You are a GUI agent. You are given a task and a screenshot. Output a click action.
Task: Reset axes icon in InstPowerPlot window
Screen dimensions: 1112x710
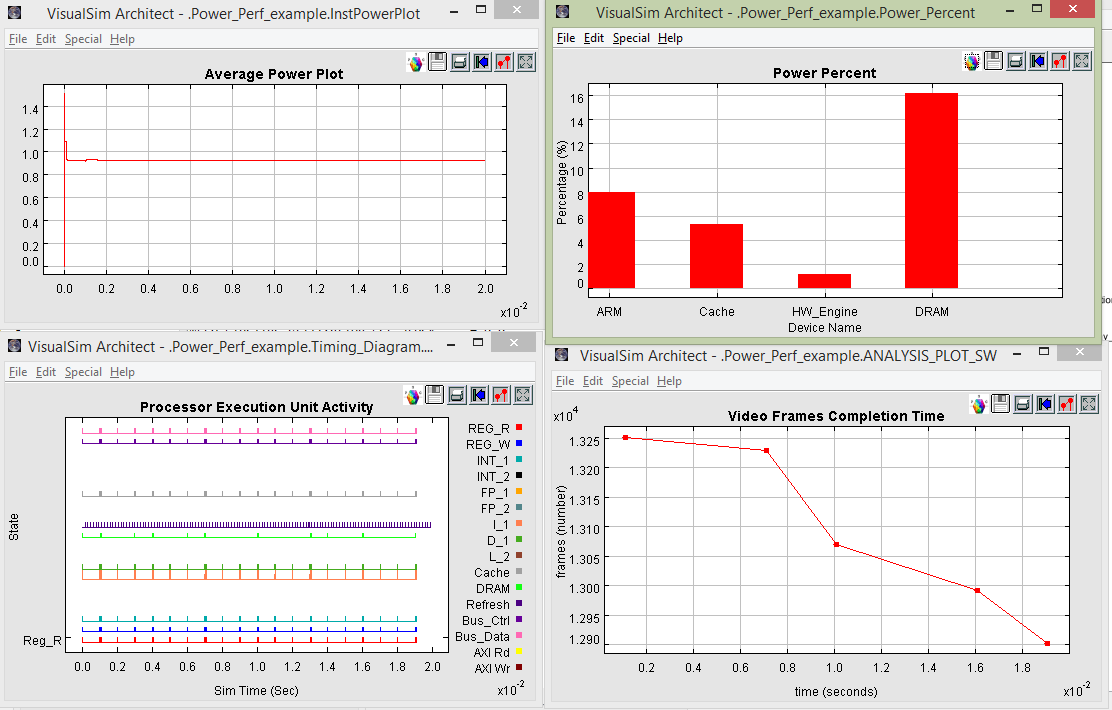point(482,62)
